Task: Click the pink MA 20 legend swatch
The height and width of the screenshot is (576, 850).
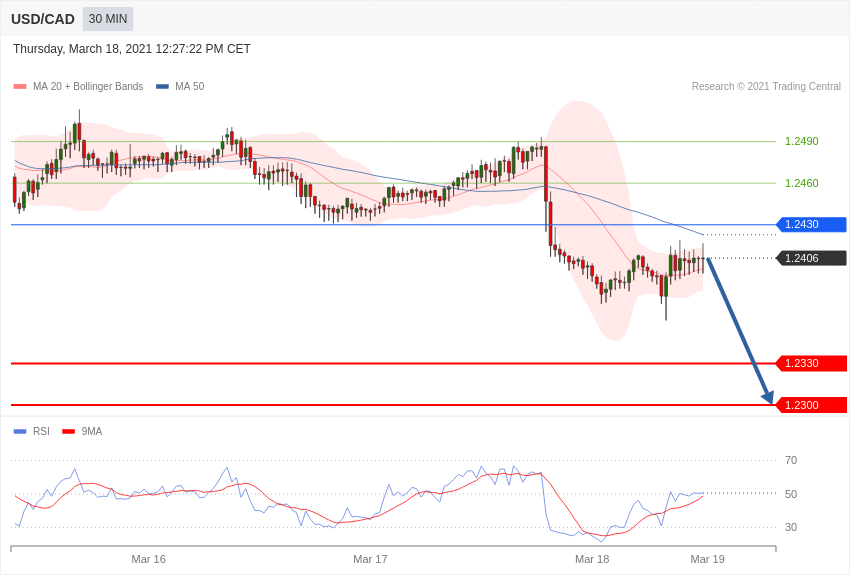Action: (x=20, y=86)
